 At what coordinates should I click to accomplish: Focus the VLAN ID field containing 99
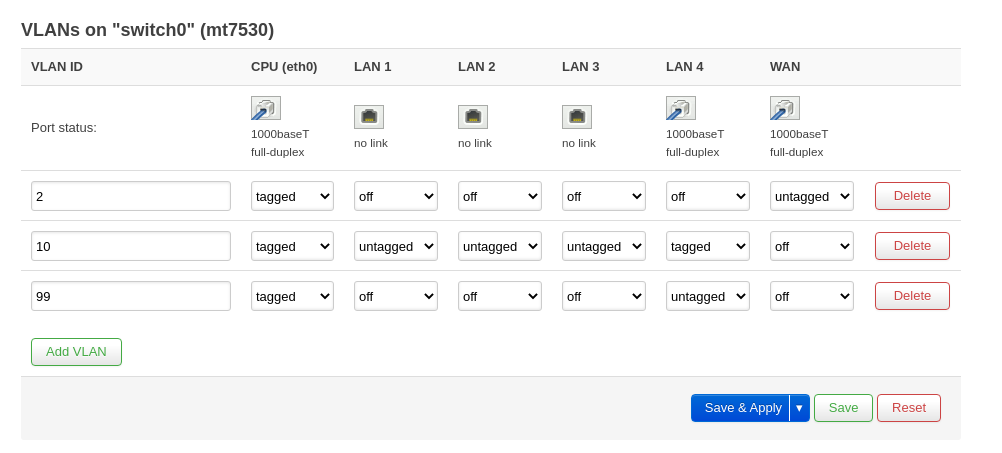[x=131, y=296]
